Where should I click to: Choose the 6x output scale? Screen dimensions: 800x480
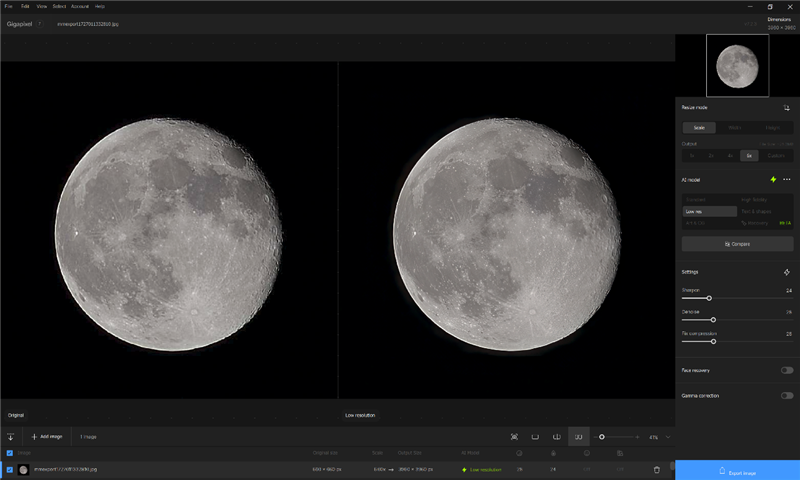(x=749, y=156)
